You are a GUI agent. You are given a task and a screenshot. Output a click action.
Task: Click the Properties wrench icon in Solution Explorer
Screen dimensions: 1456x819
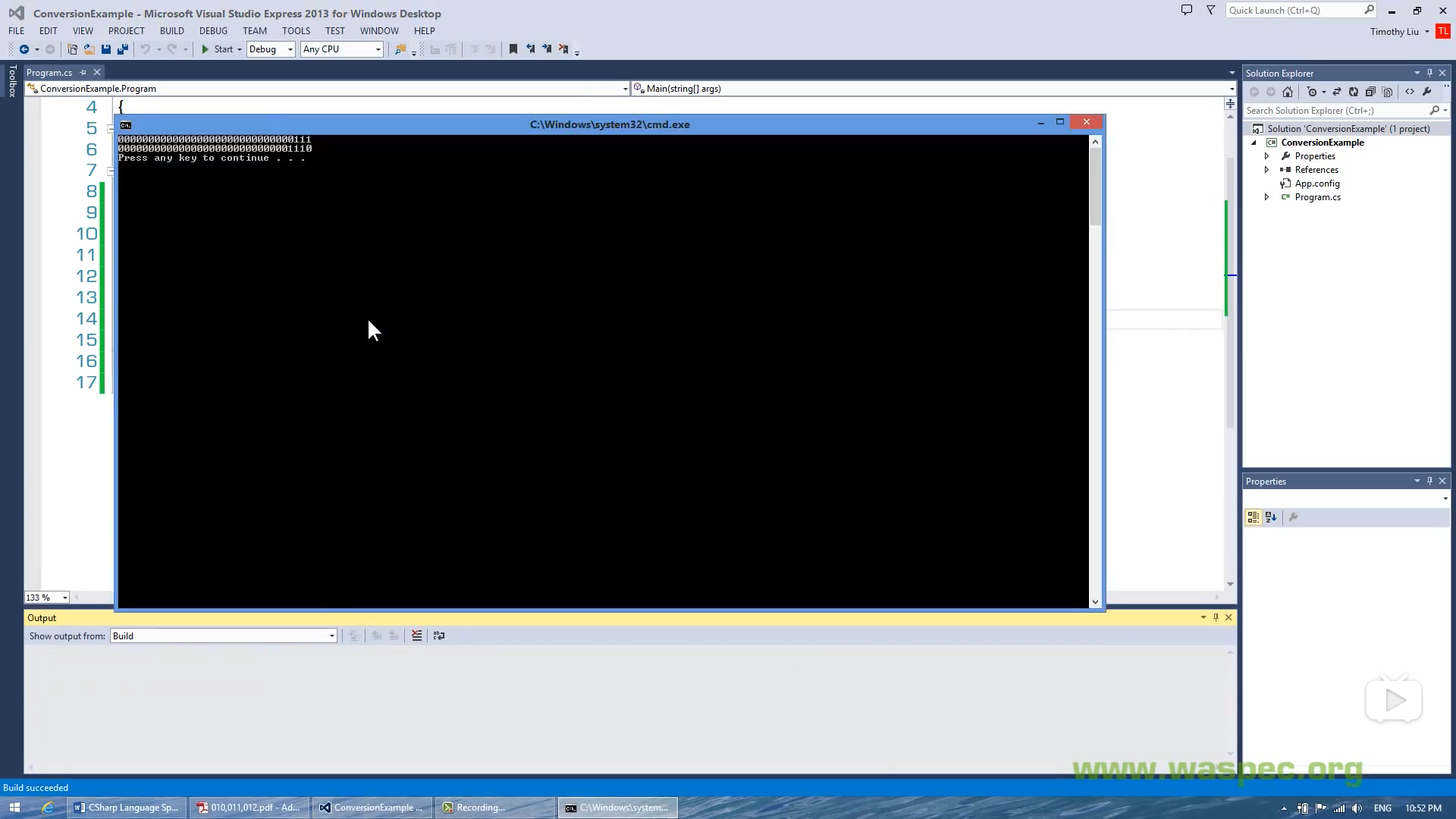point(1427,91)
